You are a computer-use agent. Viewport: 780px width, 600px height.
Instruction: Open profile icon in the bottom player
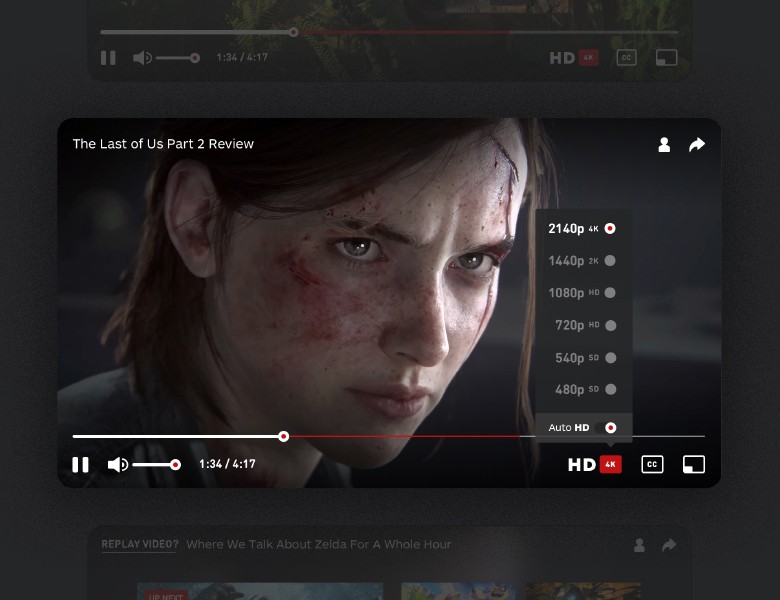(640, 545)
